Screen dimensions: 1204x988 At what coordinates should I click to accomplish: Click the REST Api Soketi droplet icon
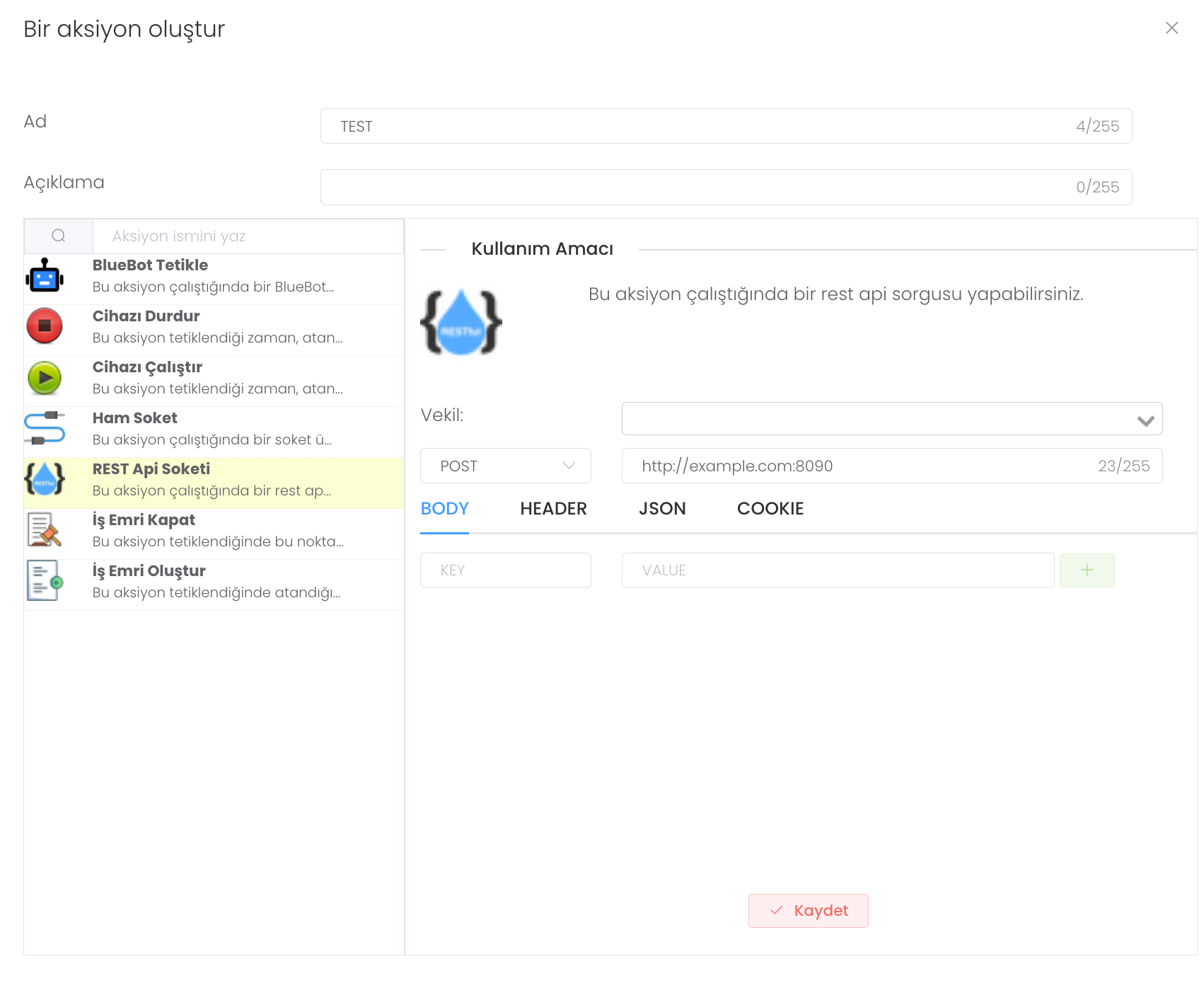tap(45, 479)
